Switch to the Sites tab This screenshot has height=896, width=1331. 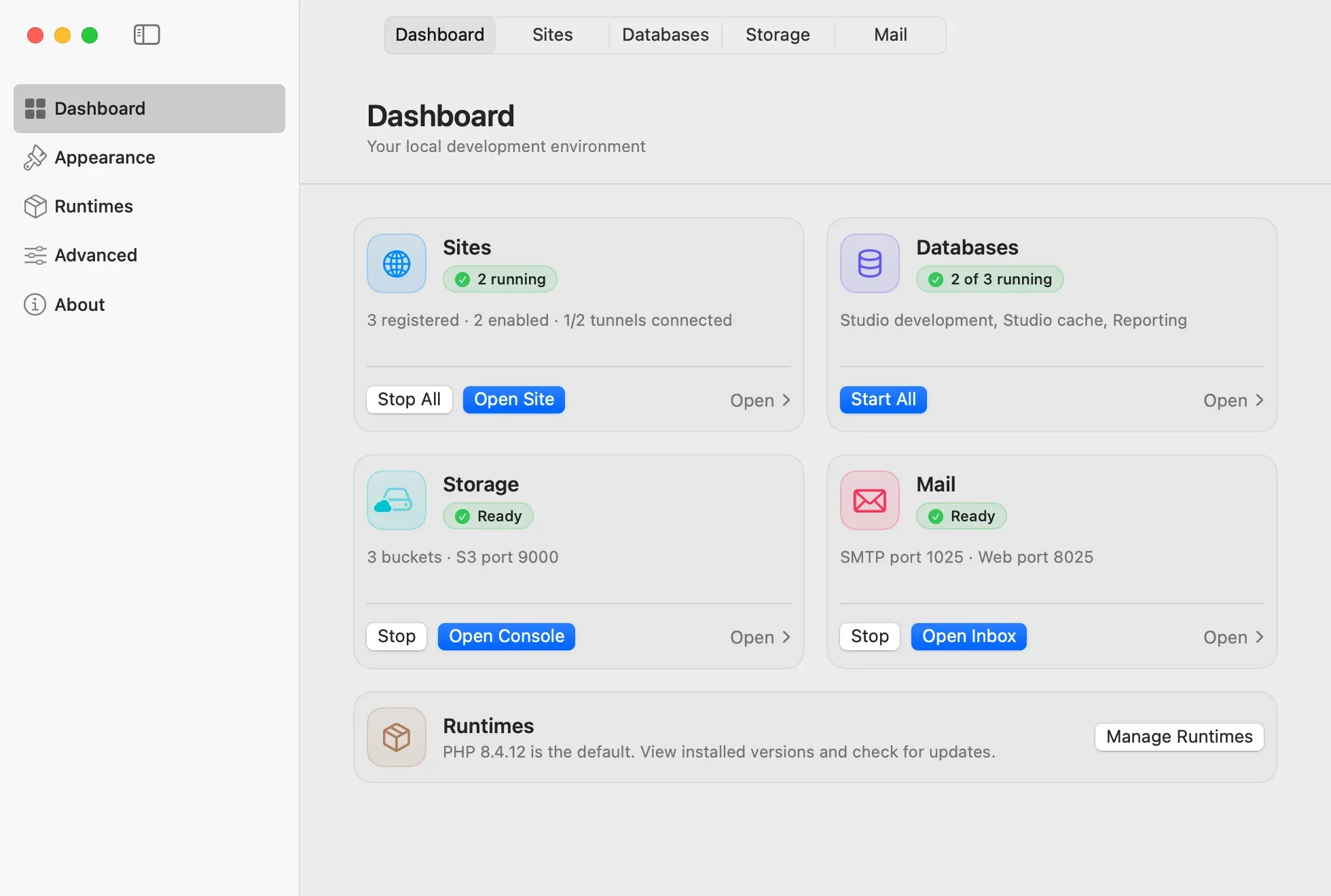pyautogui.click(x=553, y=35)
